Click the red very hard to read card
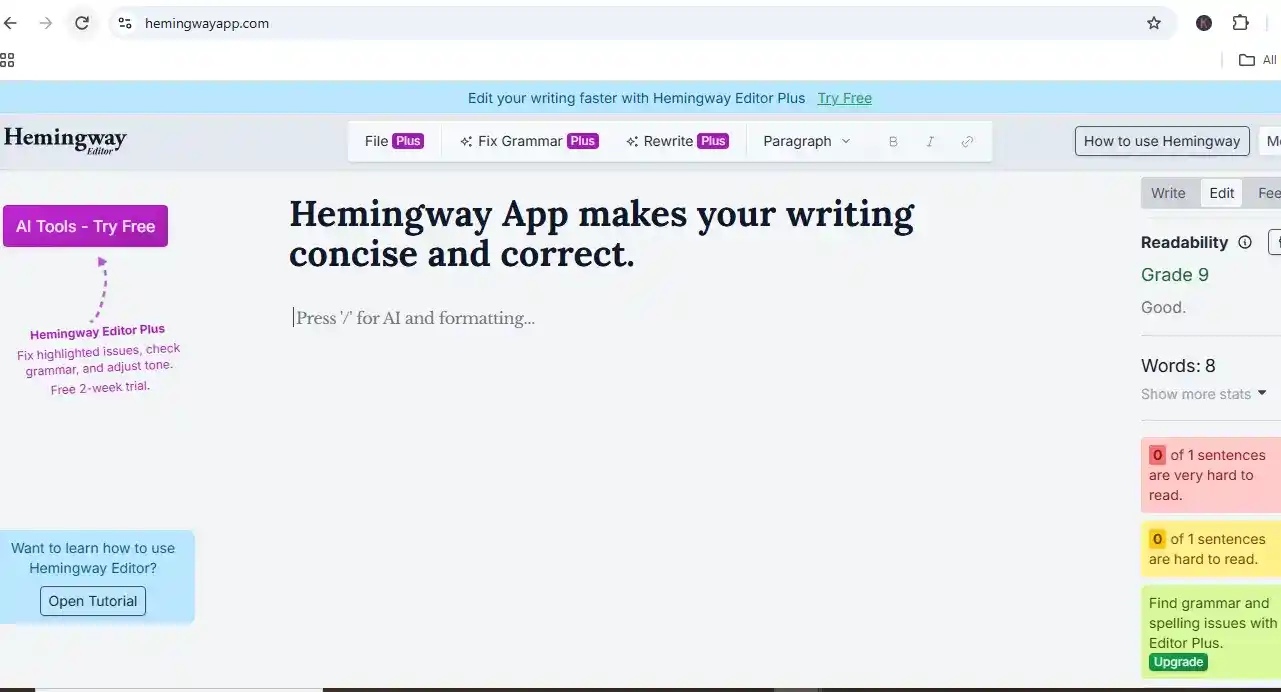This screenshot has height=692, width=1281. pyautogui.click(x=1210, y=475)
